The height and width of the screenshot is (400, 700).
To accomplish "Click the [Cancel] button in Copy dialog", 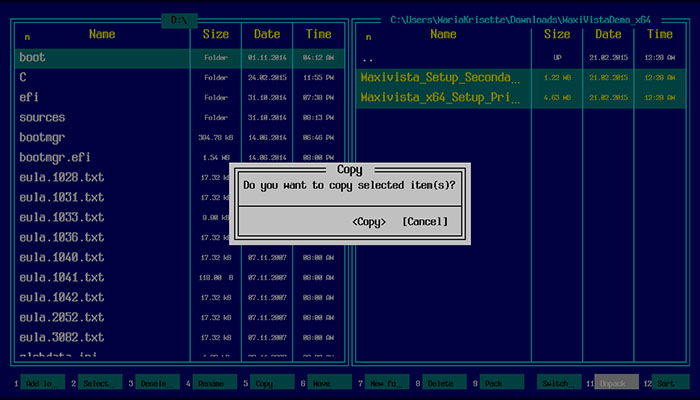I will tap(425, 222).
